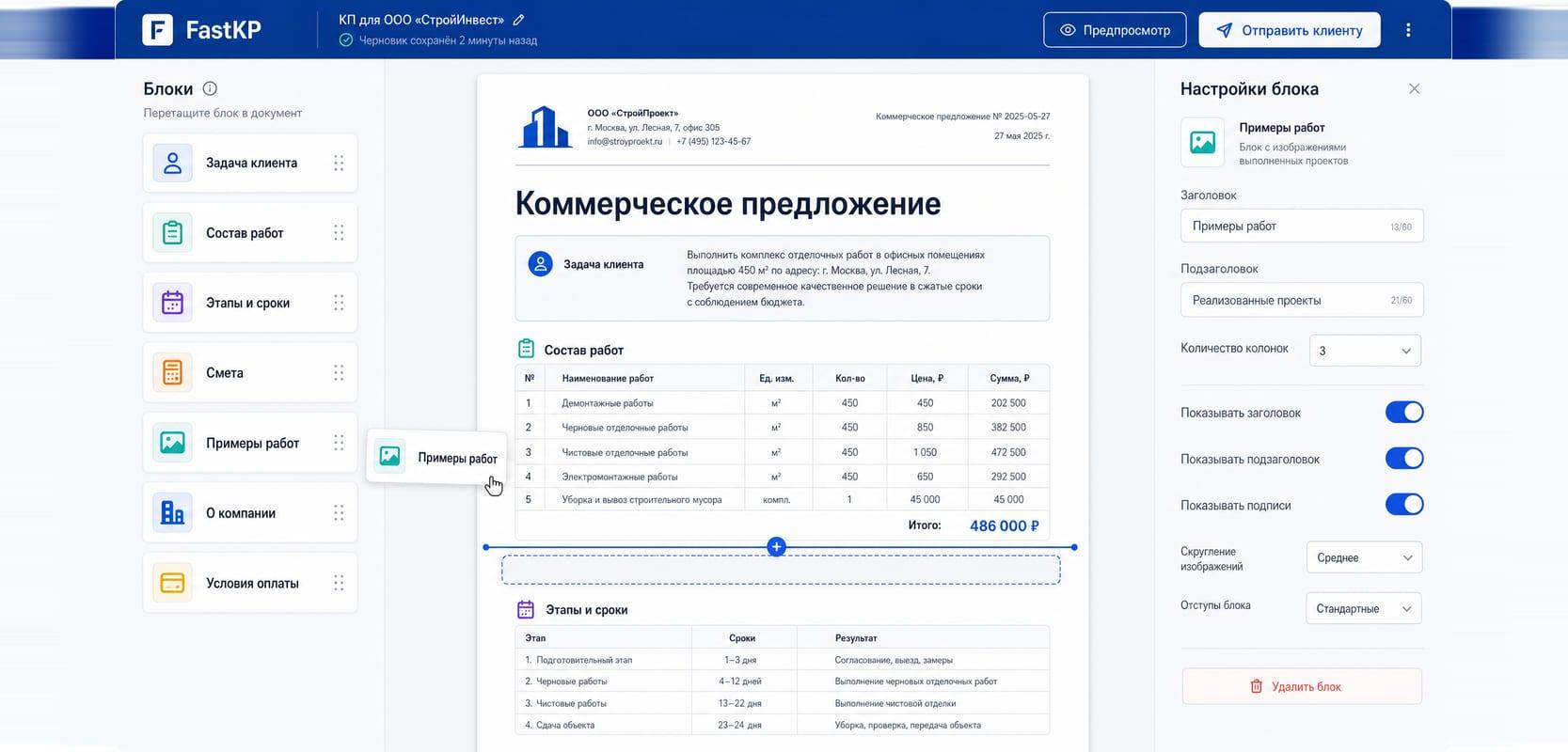Grab drag handle of О компании block

[x=339, y=513]
